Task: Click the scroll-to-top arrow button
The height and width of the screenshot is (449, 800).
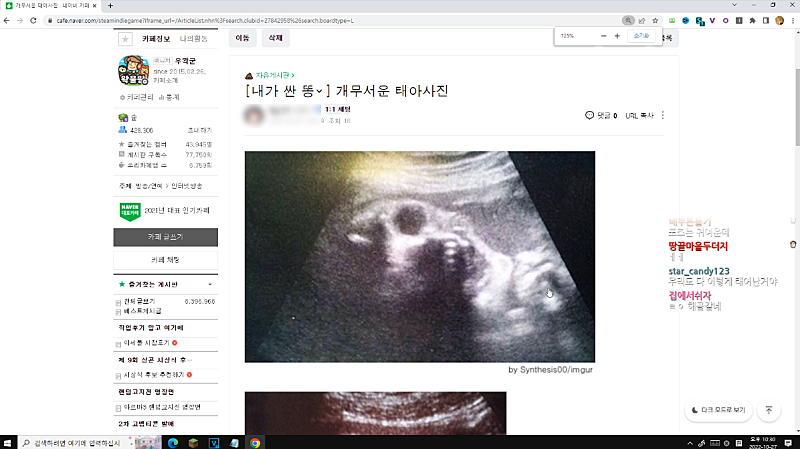Action: [769, 410]
